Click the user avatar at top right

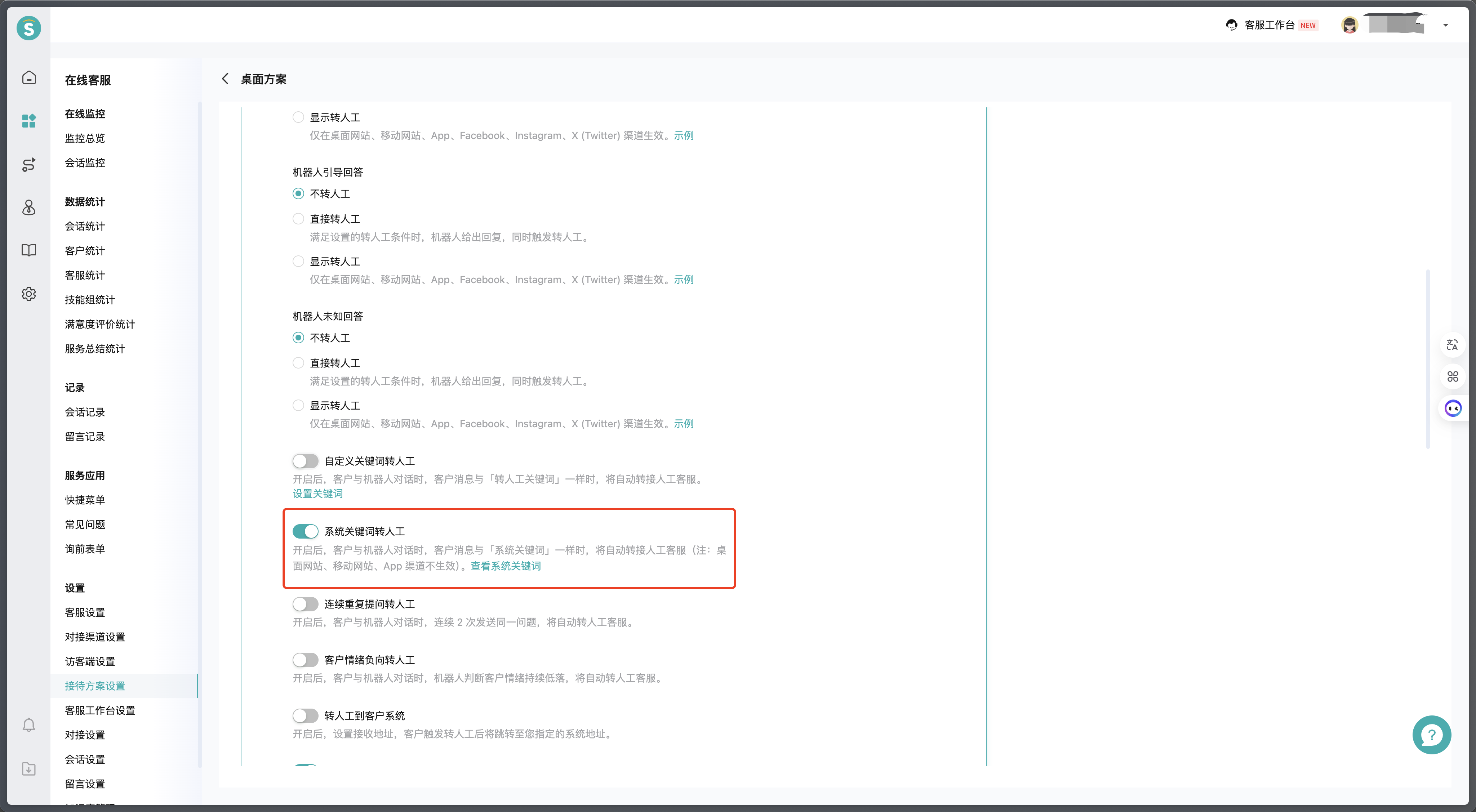[1350, 25]
